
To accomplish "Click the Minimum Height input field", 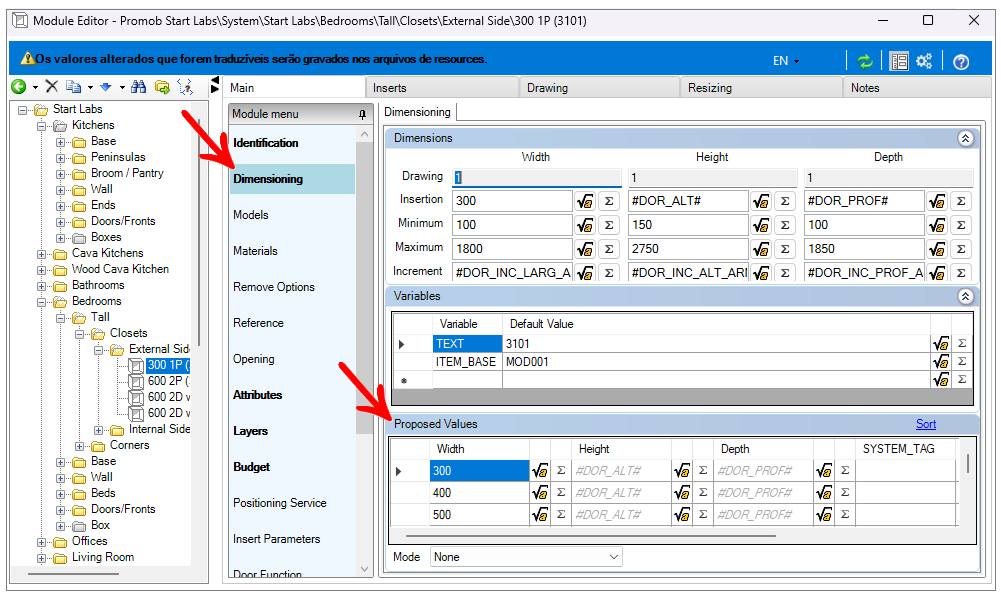I will 688,225.
